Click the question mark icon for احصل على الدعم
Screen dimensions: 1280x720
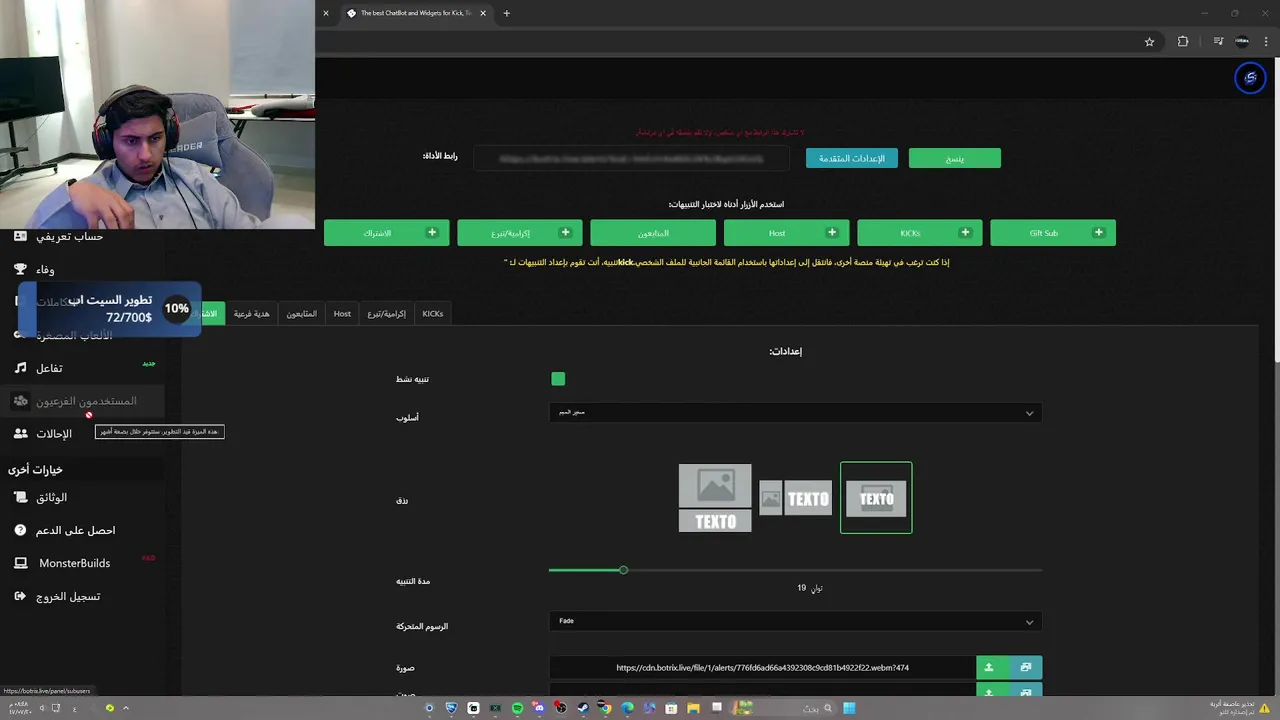(20, 530)
